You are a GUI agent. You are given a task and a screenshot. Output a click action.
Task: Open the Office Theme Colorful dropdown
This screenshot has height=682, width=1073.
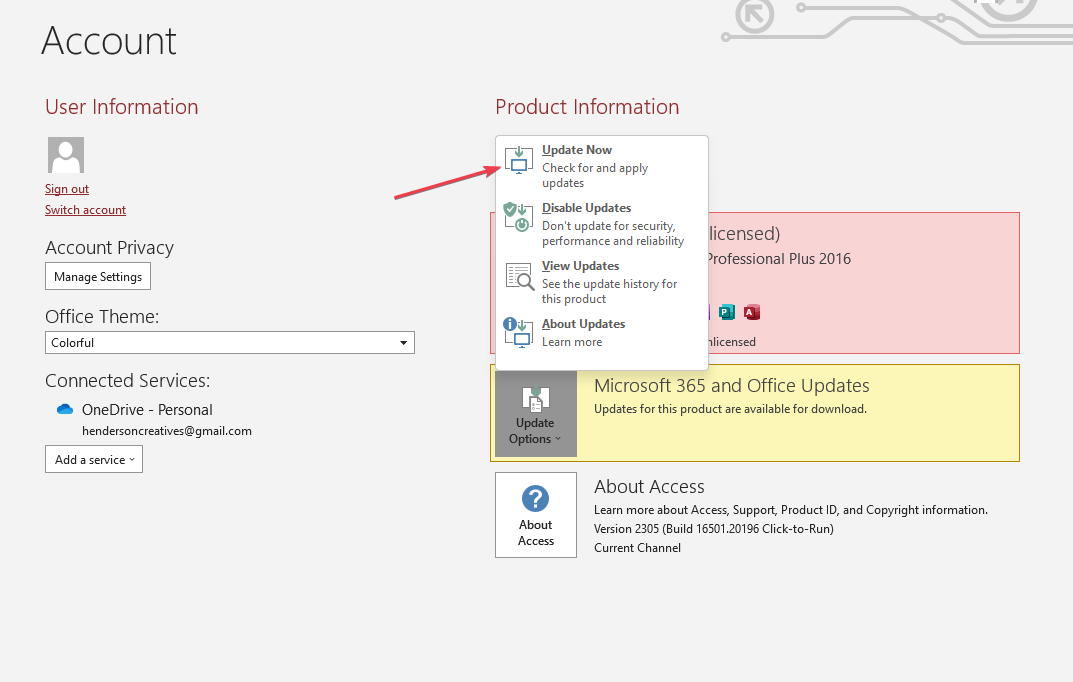pos(230,343)
